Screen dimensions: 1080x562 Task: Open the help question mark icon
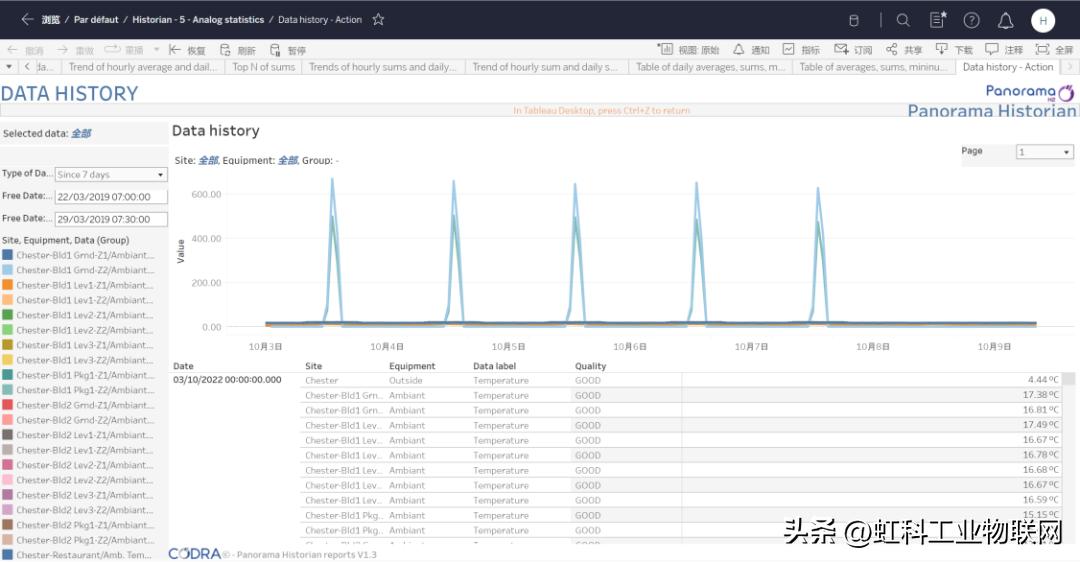pyautogui.click(x=971, y=20)
